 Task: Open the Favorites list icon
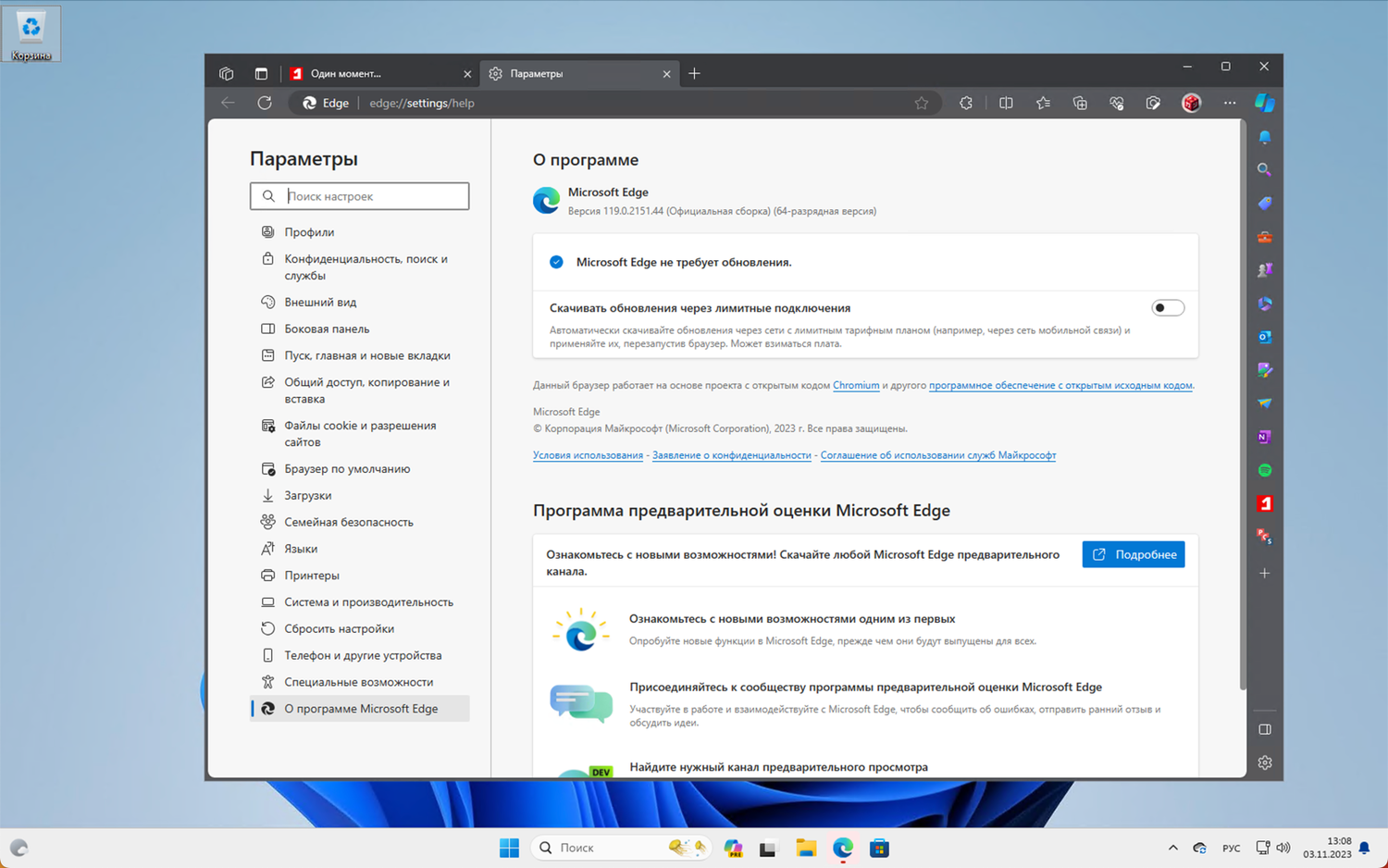1043,103
